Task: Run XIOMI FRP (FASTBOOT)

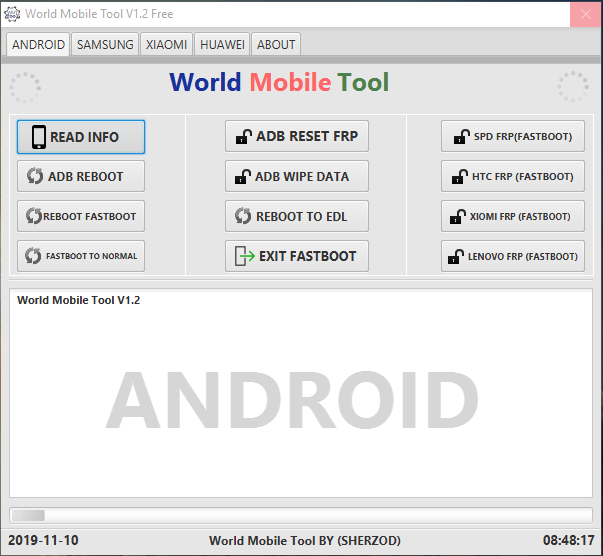Action: pos(513,216)
